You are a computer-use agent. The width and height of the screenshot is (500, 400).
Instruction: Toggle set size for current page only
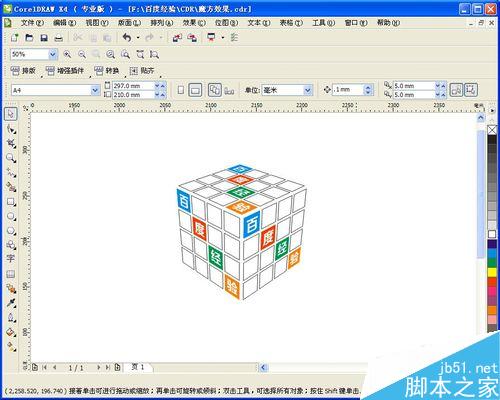(229, 90)
